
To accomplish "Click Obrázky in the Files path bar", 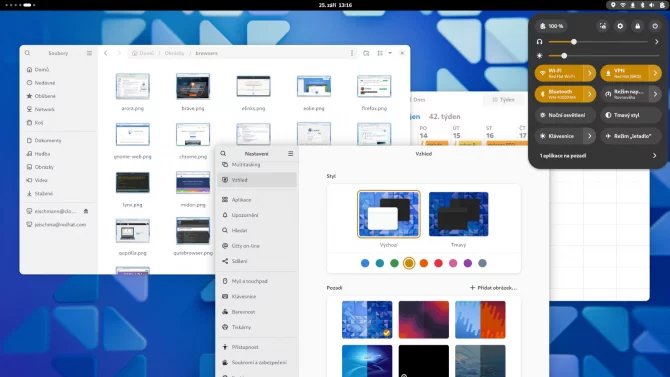I will click(174, 53).
